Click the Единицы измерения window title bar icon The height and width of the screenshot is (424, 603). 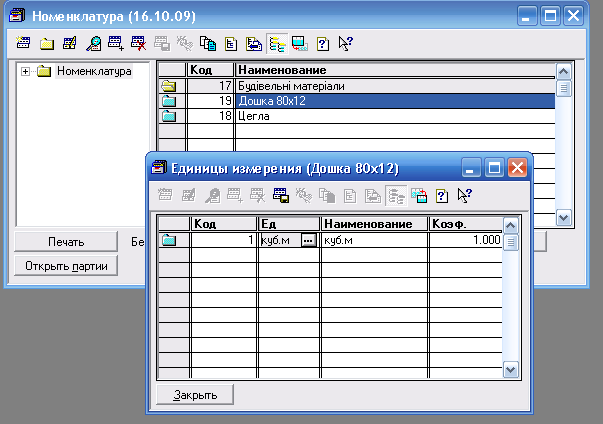(159, 168)
